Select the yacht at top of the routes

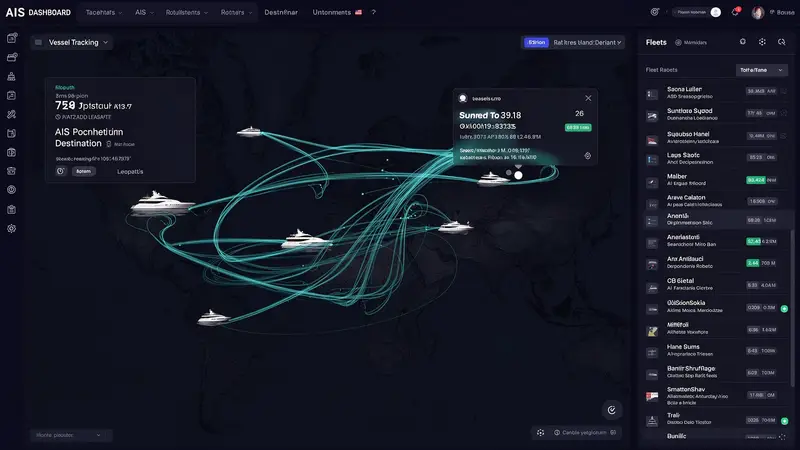click(x=249, y=132)
